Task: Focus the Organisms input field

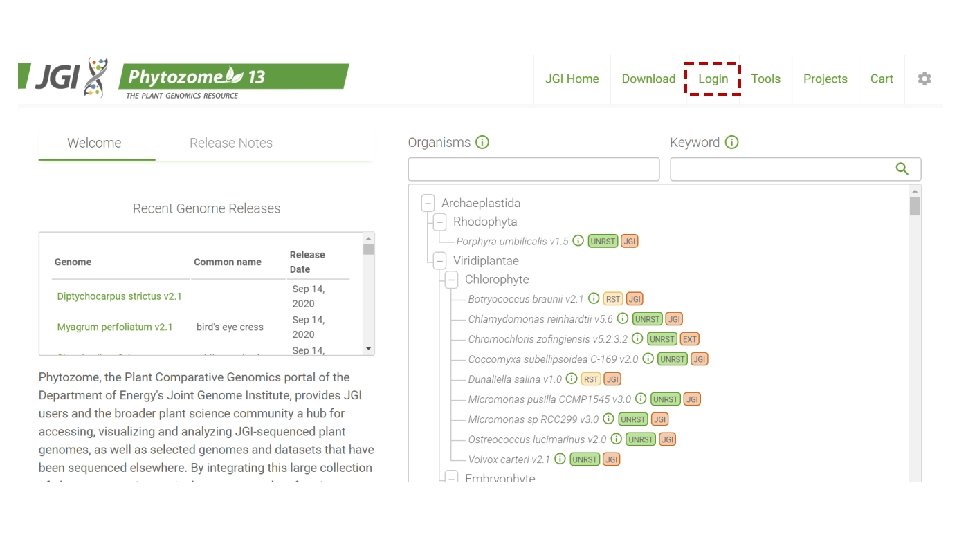Action: pos(534,169)
